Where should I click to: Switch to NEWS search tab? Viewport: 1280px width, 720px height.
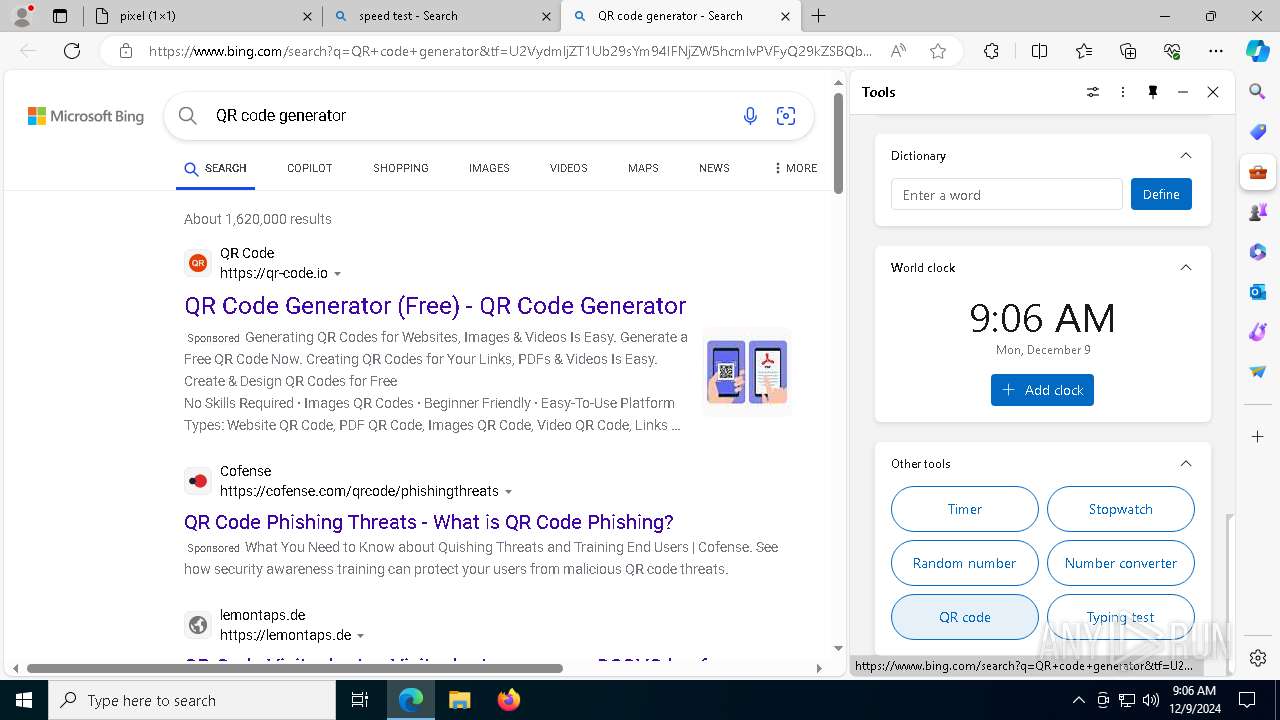714,168
